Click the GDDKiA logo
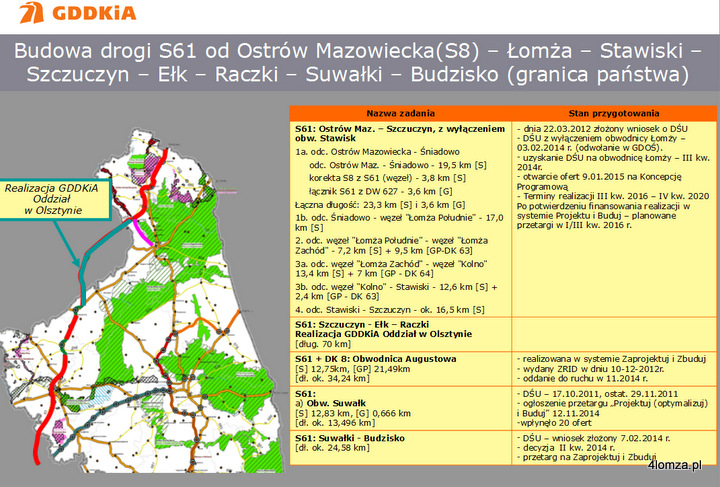Viewport: 720px width, 487px height. pyautogui.click(x=78, y=12)
